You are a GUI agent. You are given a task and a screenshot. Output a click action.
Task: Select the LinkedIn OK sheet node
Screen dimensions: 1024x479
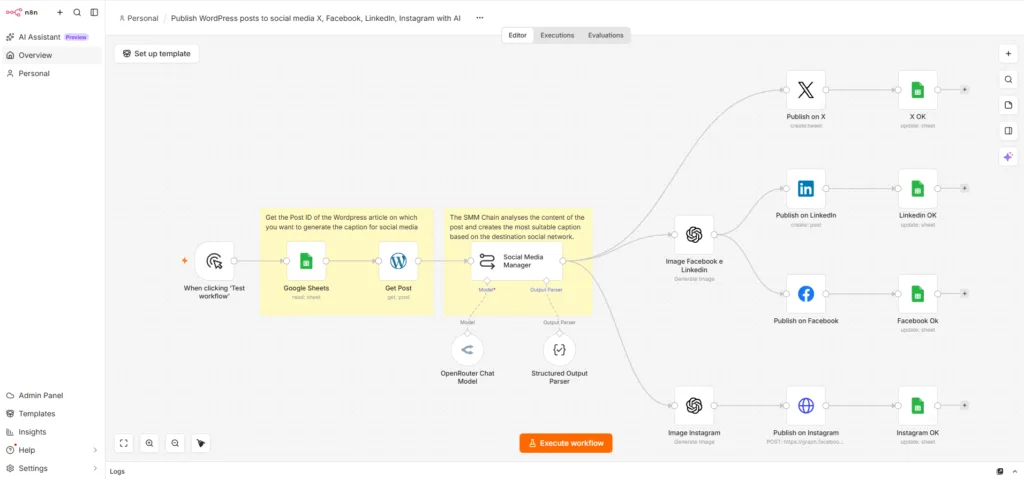click(x=918, y=189)
